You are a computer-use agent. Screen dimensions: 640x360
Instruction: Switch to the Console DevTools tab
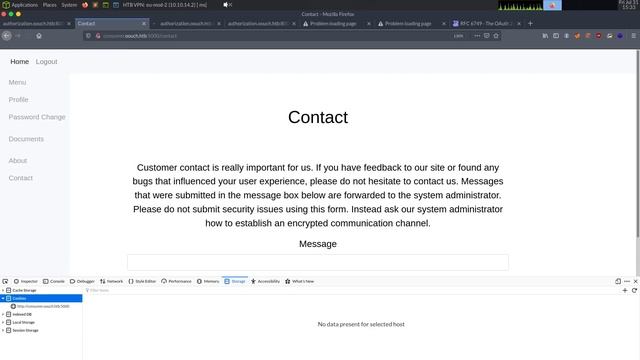pos(54,281)
